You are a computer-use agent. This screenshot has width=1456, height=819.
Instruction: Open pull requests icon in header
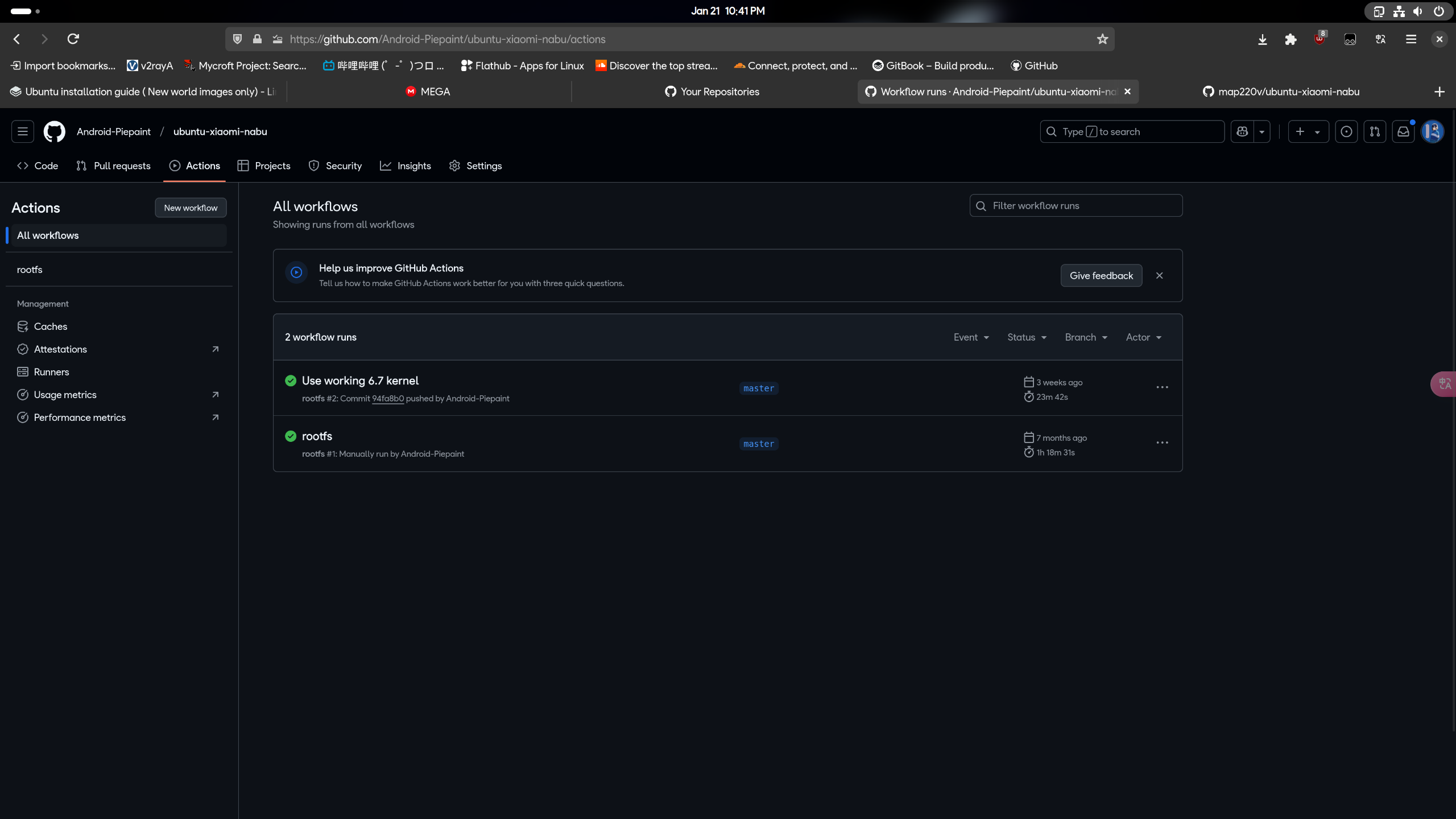pos(1375,131)
